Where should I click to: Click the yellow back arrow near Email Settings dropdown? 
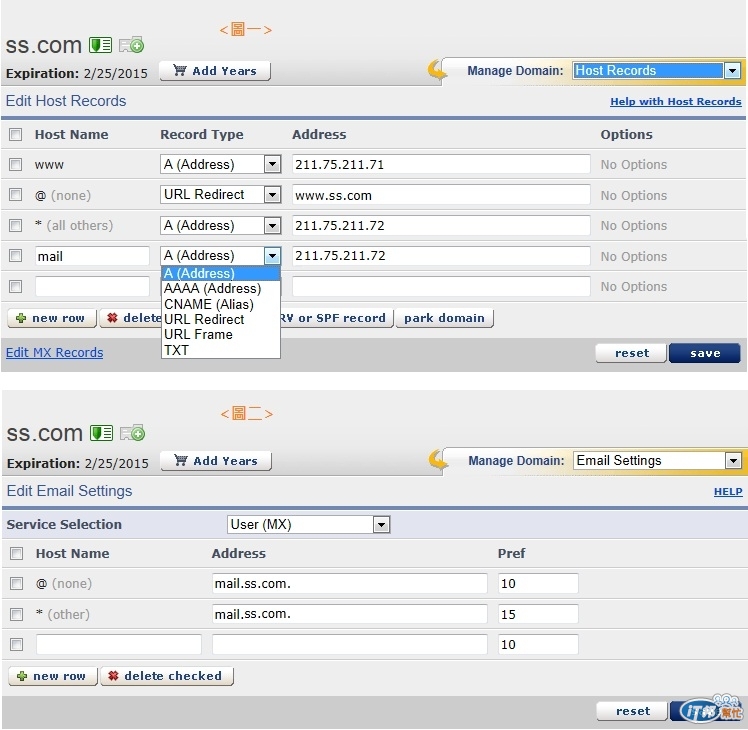pyautogui.click(x=438, y=460)
